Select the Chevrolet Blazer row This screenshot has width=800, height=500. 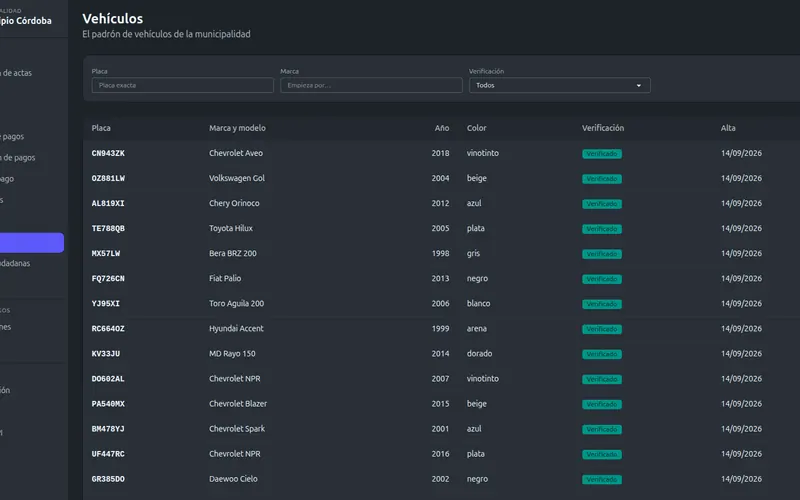click(442, 404)
